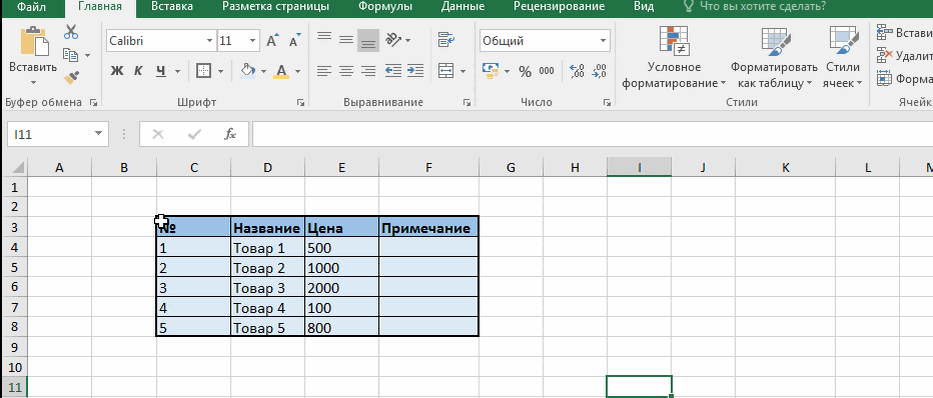The width and height of the screenshot is (933, 398).
Task: Open font size 11 dropdown
Action: point(253,40)
